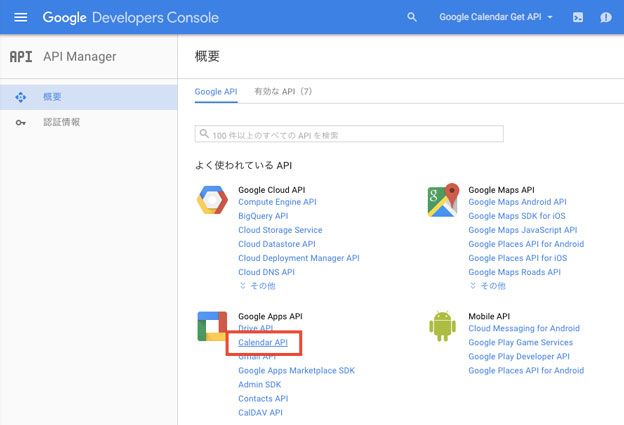Click the 概要 sidebar overview icon
Viewport: 624px width, 425px height.
tap(21, 97)
